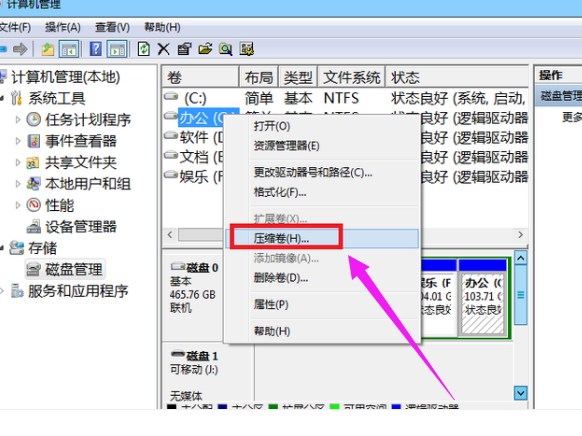Choose 删除卷(D)... from the context menu
Screen dimensions: 582x436
(281, 278)
